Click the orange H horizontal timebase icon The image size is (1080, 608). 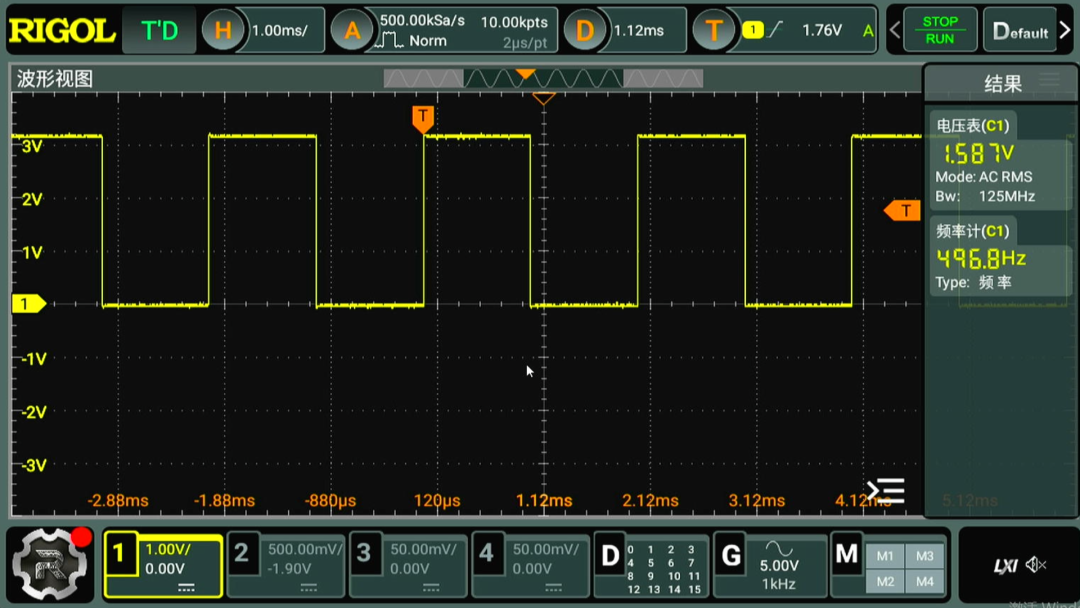pyautogui.click(x=222, y=30)
